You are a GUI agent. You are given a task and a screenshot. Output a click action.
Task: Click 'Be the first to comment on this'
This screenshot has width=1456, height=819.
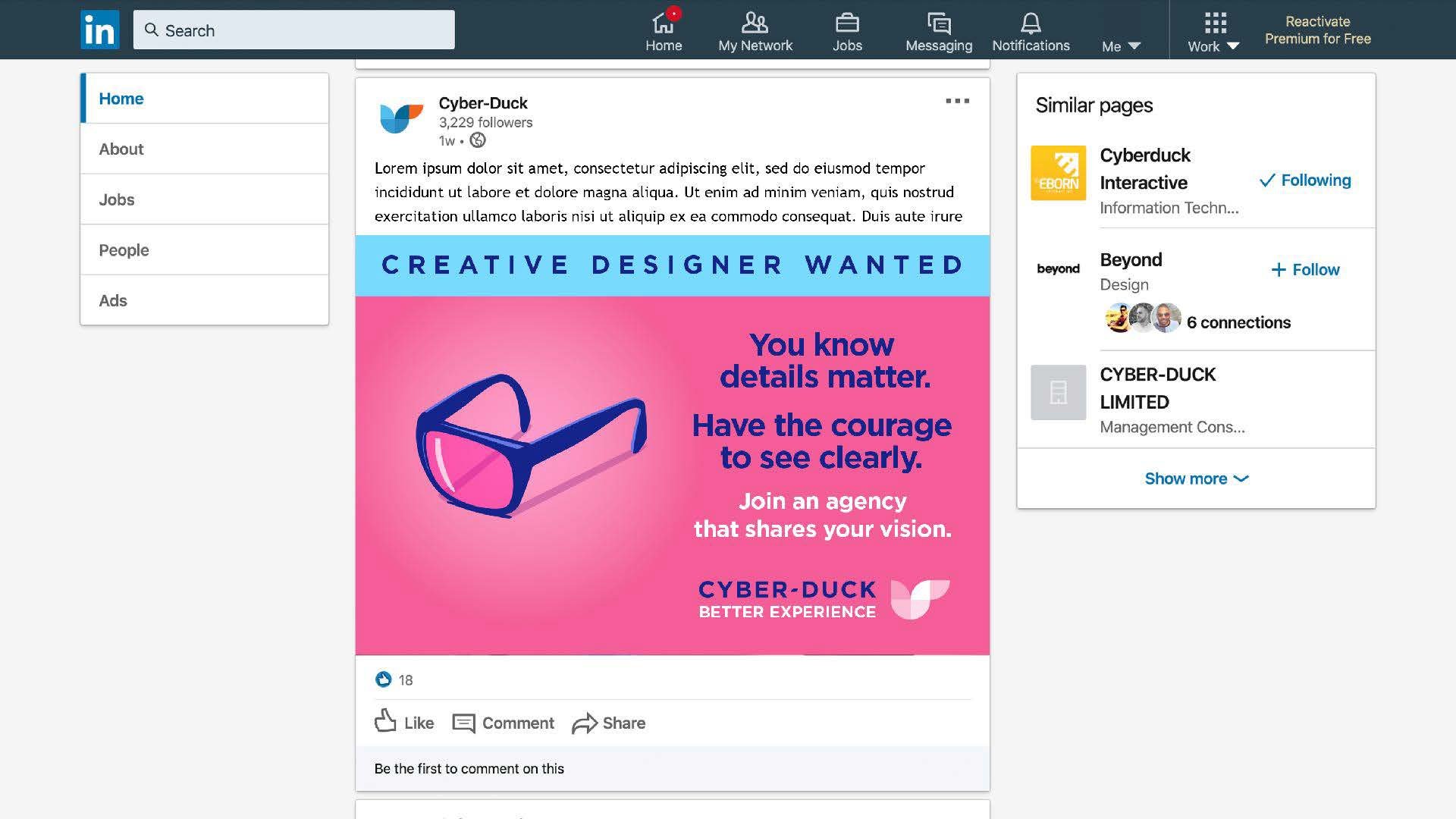[469, 768]
